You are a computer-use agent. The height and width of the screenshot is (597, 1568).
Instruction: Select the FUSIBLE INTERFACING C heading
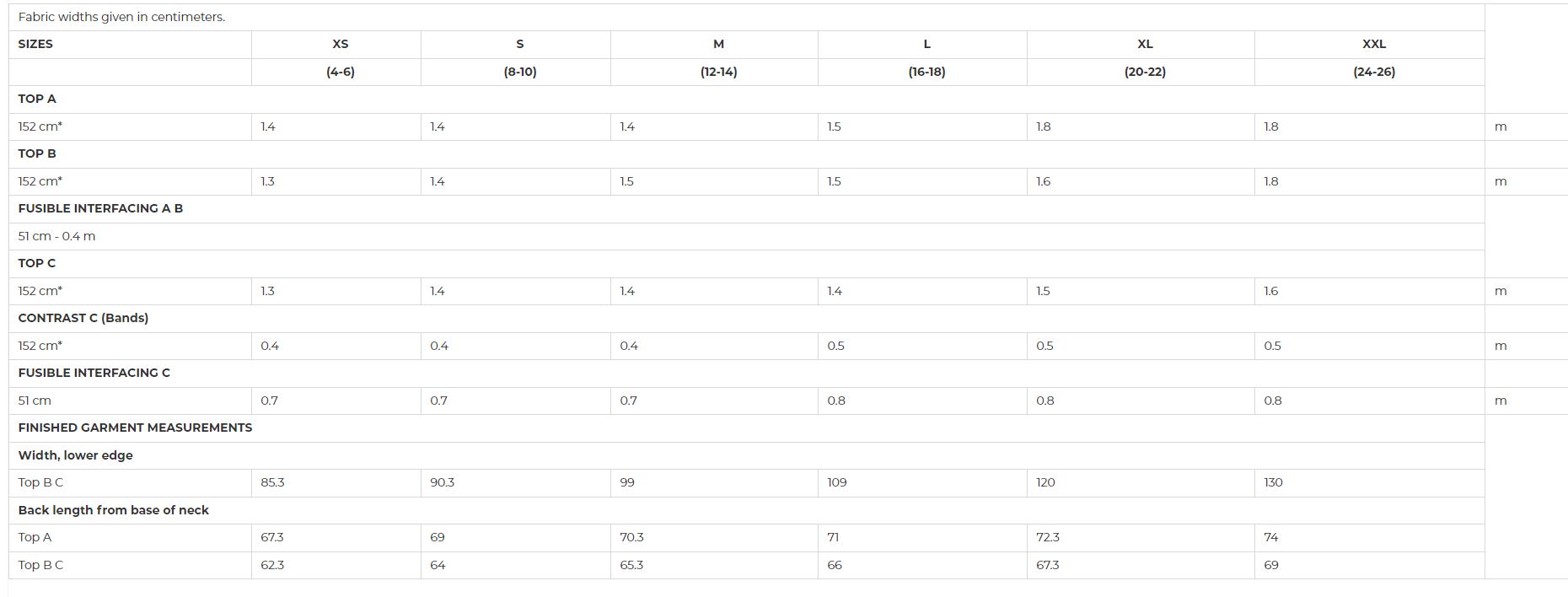tap(94, 373)
